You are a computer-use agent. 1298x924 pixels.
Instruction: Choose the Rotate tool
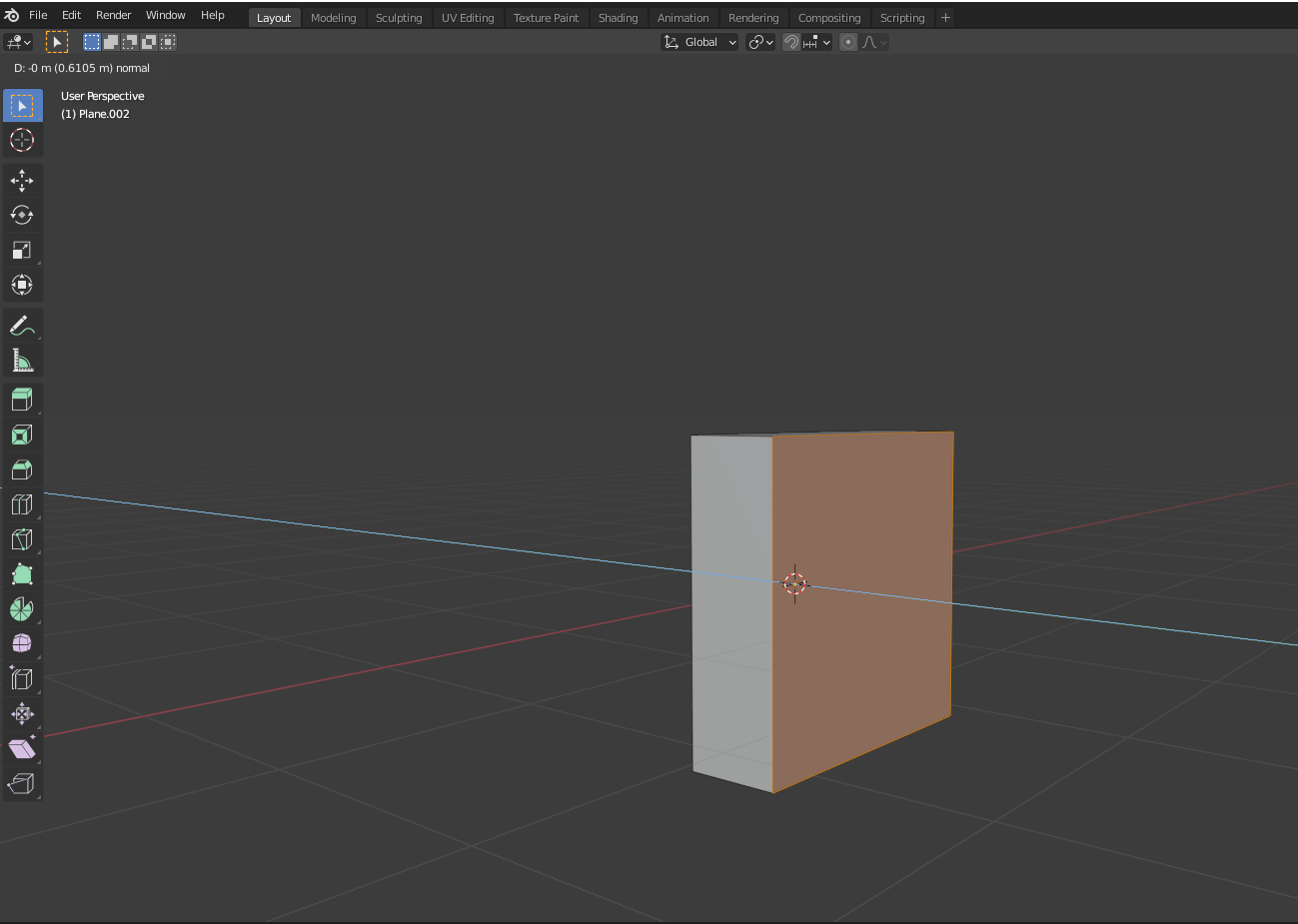(22, 215)
